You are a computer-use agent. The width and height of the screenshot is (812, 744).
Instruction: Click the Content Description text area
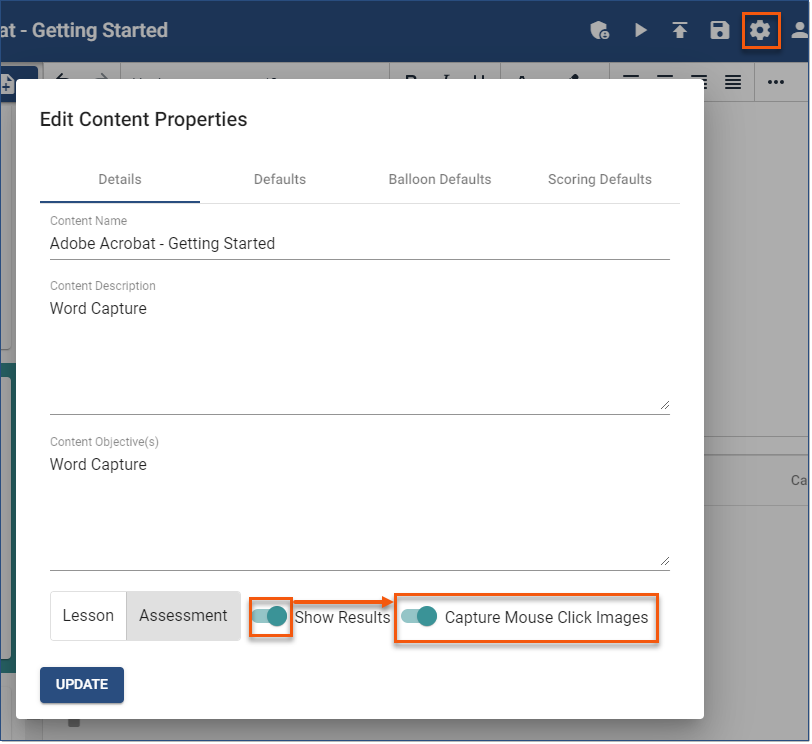coord(360,355)
